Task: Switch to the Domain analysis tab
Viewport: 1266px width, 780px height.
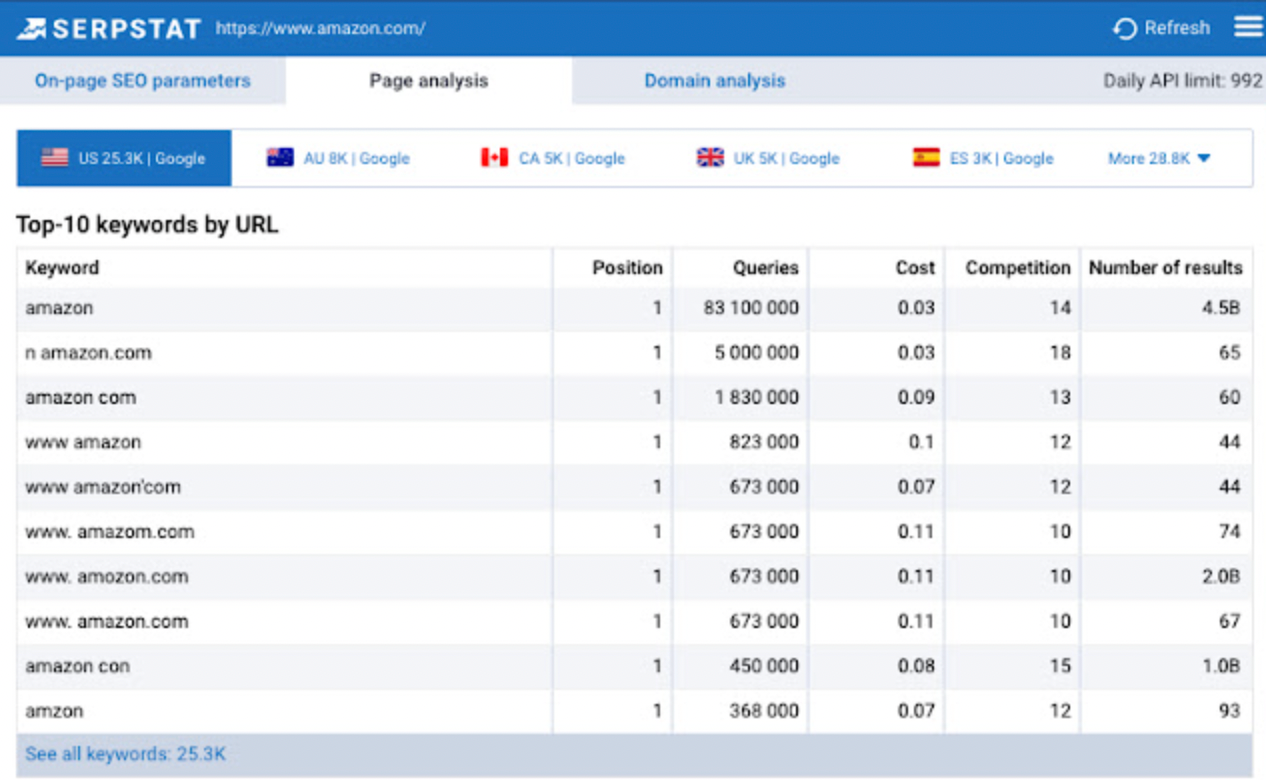Action: click(x=713, y=81)
